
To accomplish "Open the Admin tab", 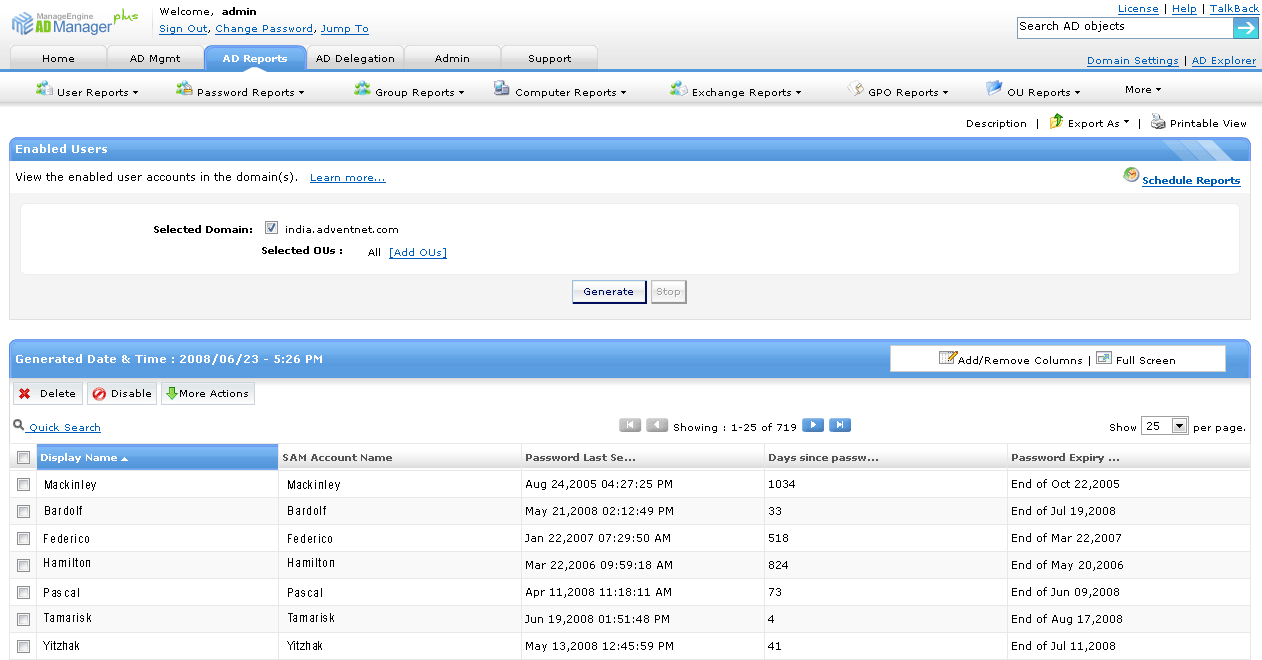I will click(452, 58).
